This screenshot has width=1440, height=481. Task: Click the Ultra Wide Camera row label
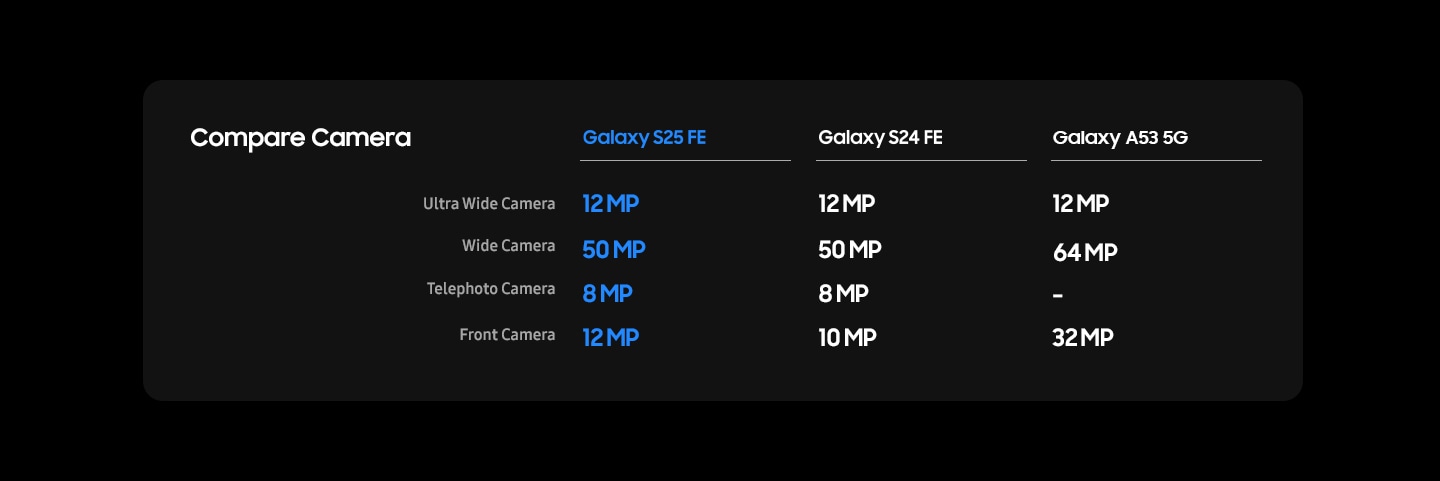(488, 204)
